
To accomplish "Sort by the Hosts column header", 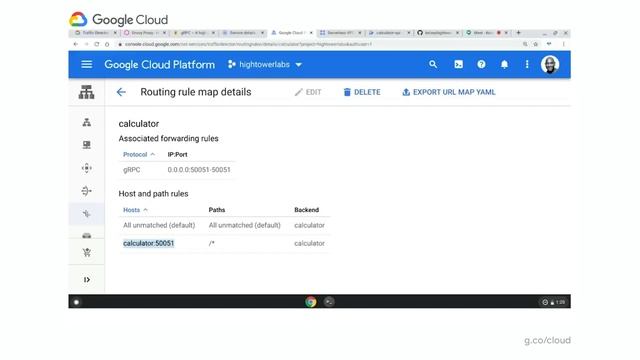I will click(x=135, y=210).
